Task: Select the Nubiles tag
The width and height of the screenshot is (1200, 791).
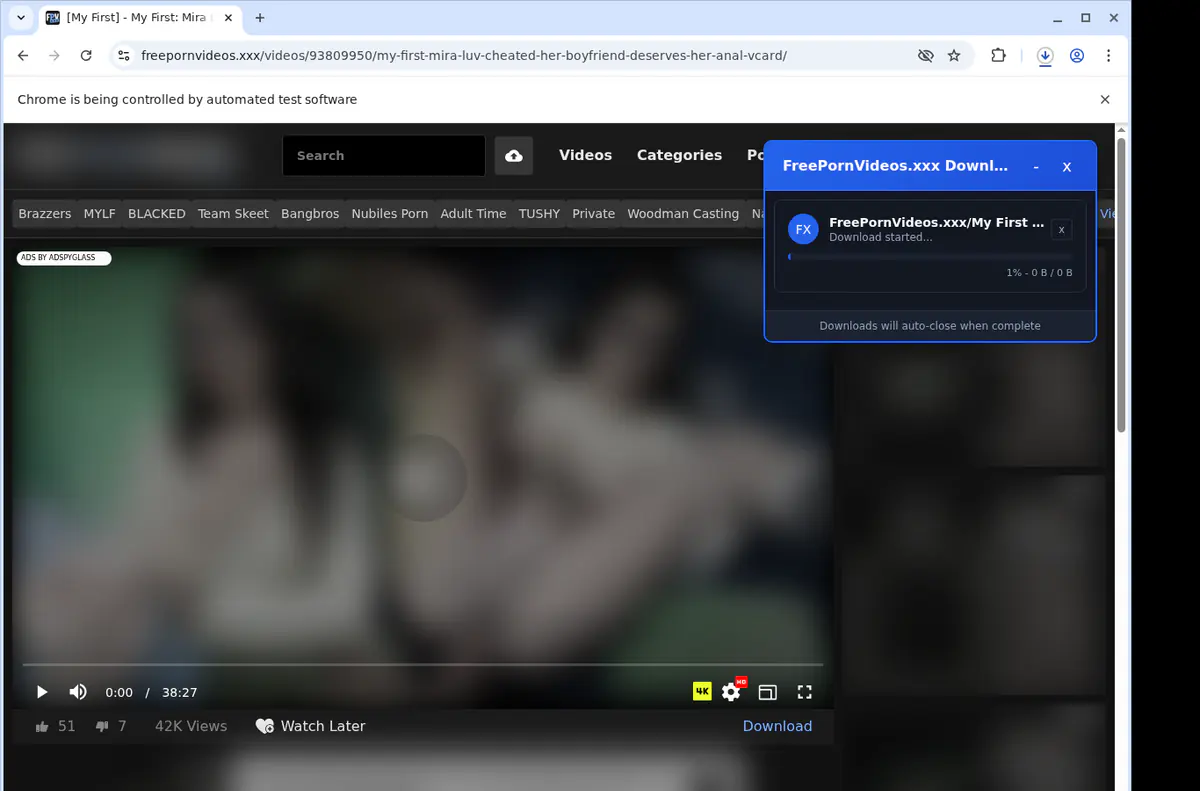Action: [389, 213]
